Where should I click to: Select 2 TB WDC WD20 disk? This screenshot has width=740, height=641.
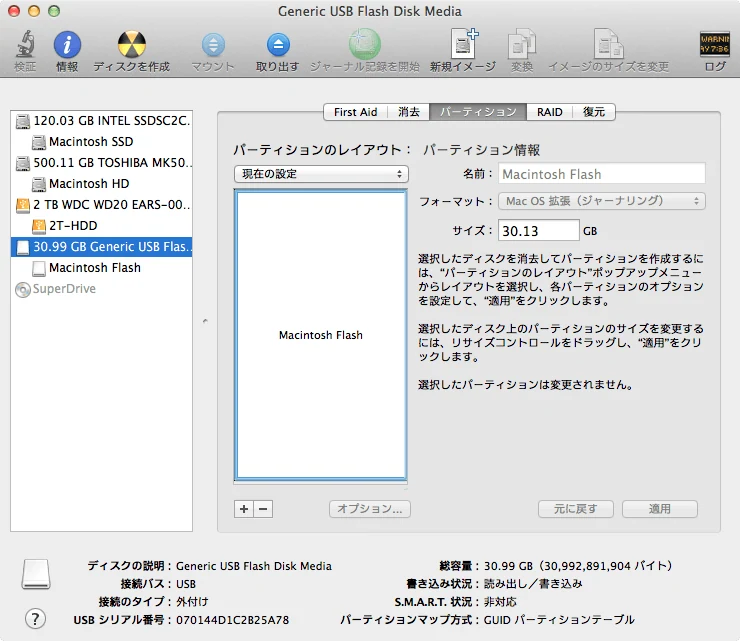pos(101,205)
